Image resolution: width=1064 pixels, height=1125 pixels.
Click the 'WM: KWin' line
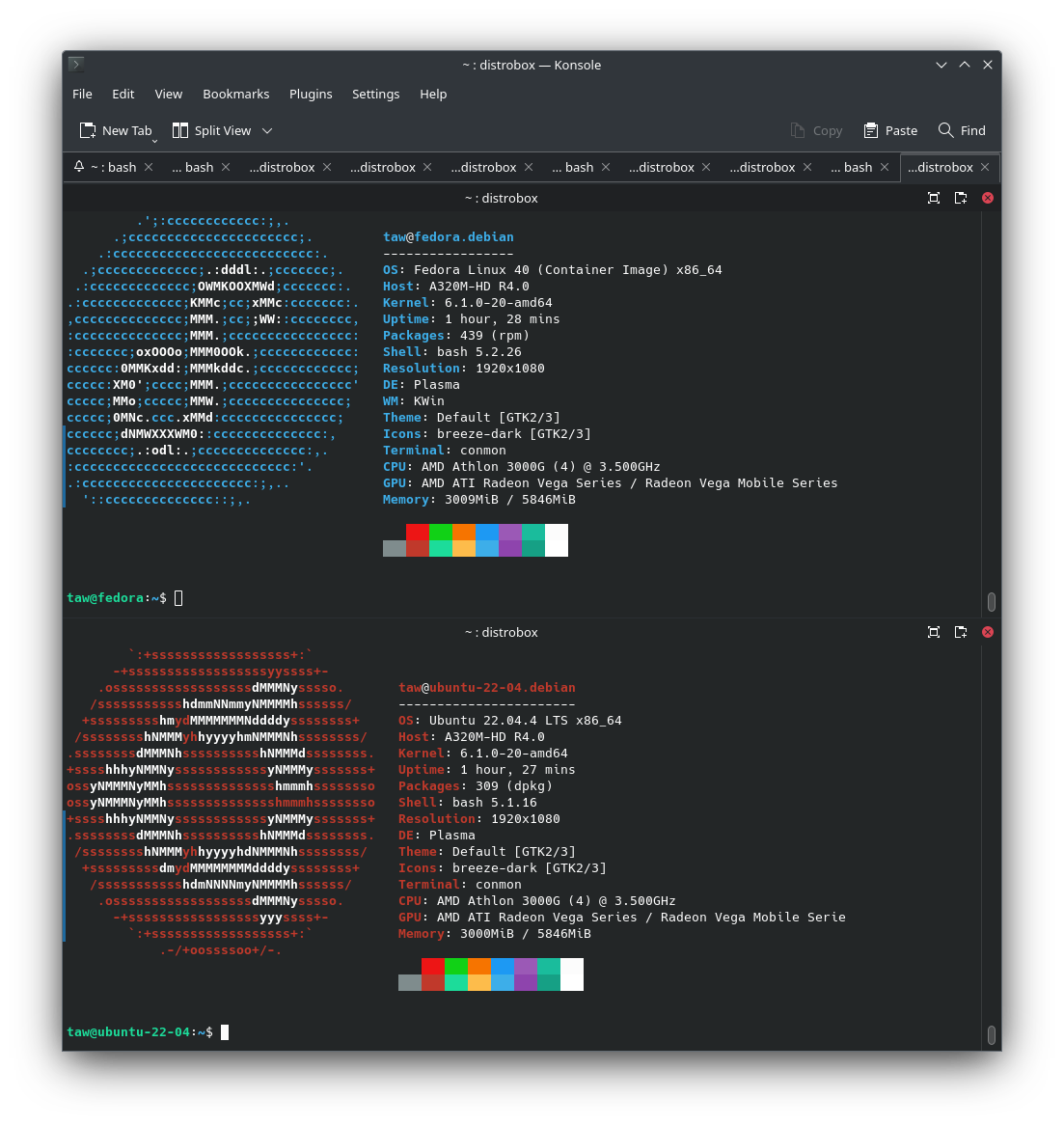[x=413, y=401]
